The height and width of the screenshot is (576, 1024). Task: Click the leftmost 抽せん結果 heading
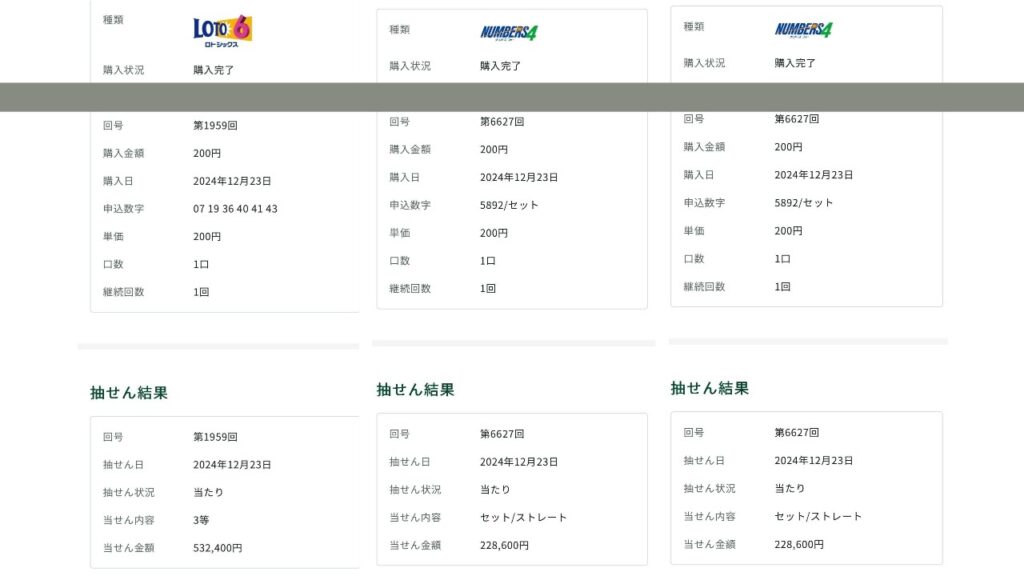pos(129,393)
